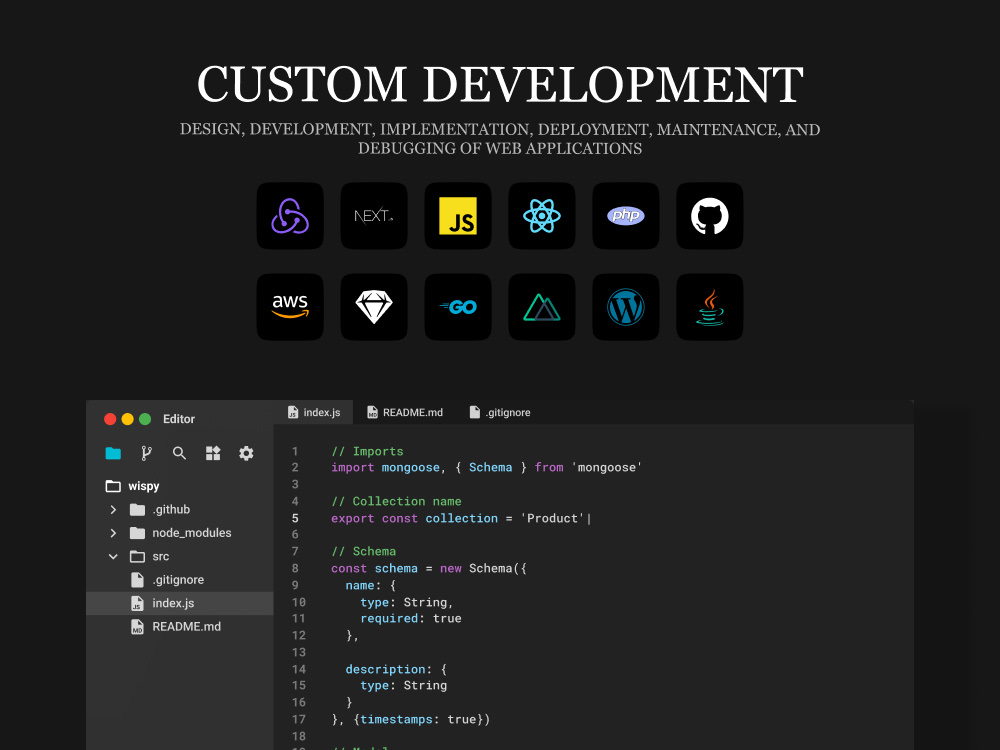Click the WordPress logo tile

[626, 307]
